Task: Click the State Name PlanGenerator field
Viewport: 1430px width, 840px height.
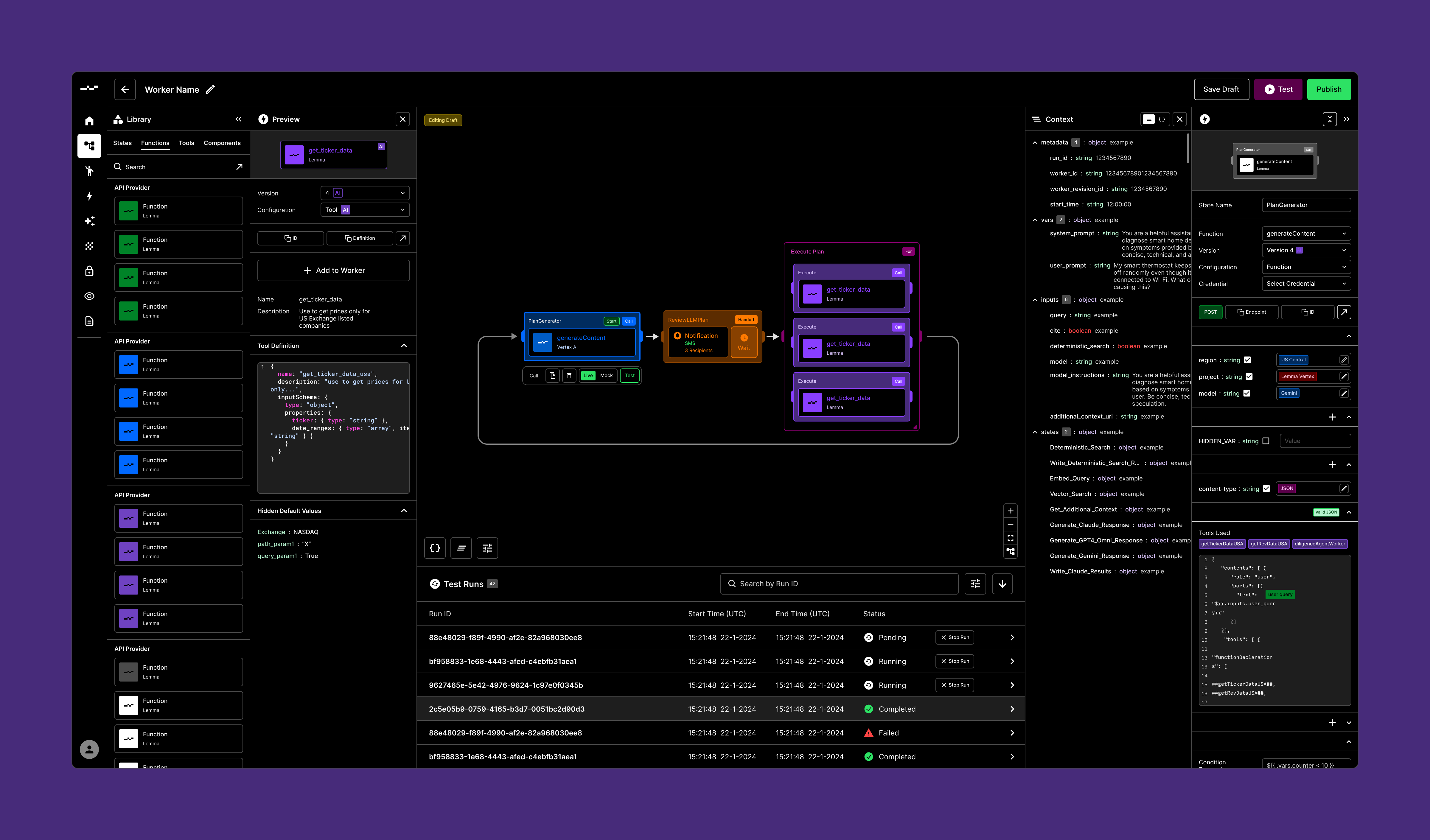Action: (1306, 205)
